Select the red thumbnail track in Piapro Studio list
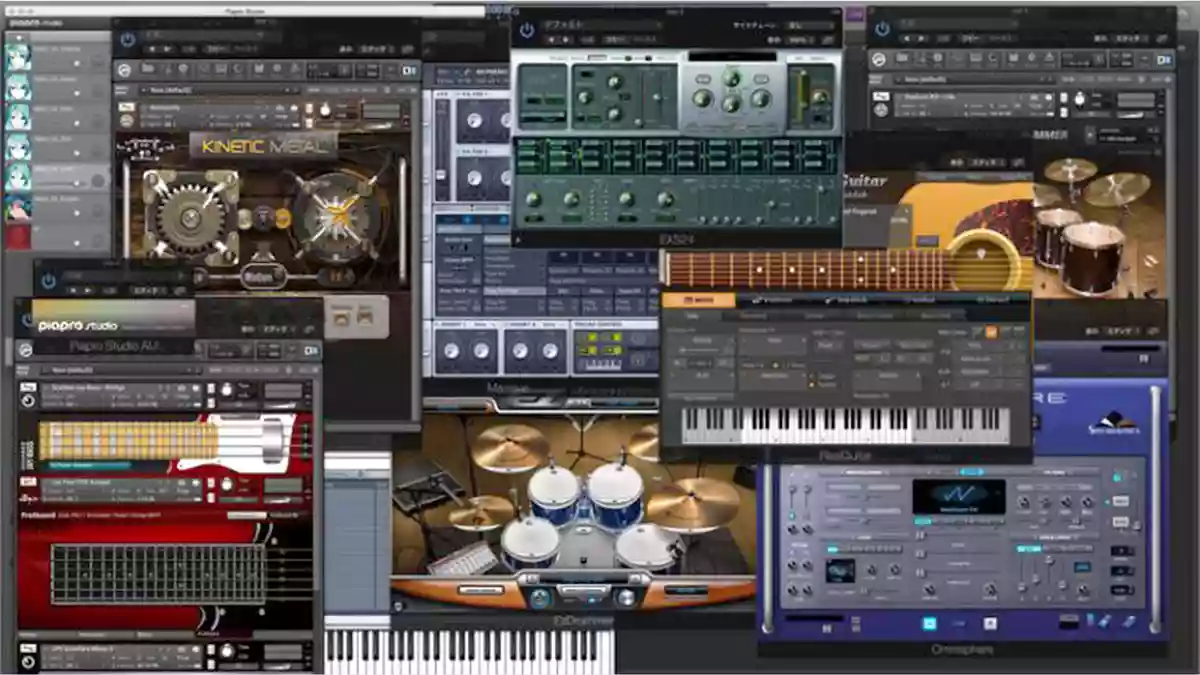Image resolution: width=1200 pixels, height=675 pixels. [x=17, y=238]
